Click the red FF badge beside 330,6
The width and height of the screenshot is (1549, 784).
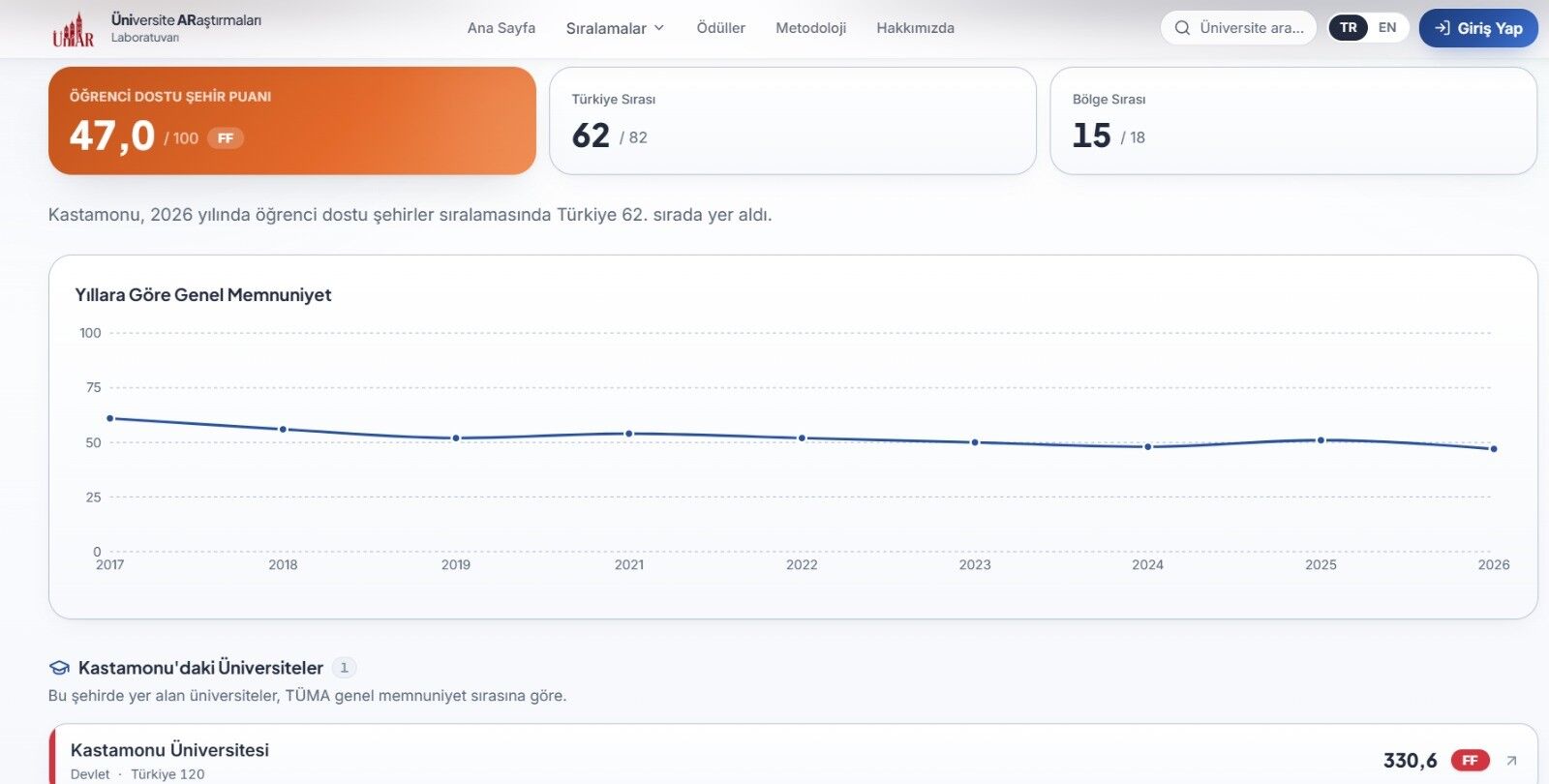coord(1470,761)
